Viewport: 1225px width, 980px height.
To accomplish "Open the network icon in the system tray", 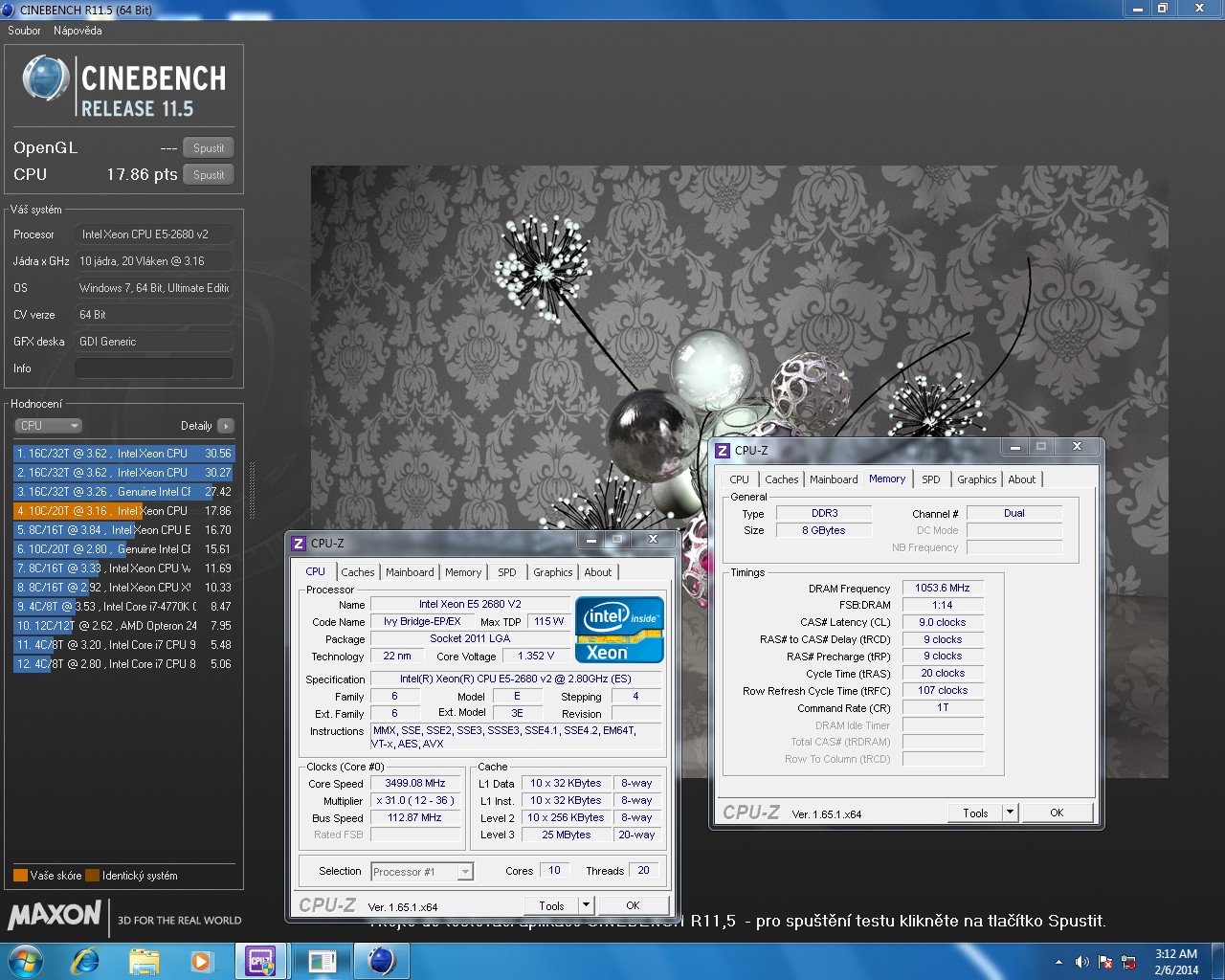I will (x=1129, y=962).
